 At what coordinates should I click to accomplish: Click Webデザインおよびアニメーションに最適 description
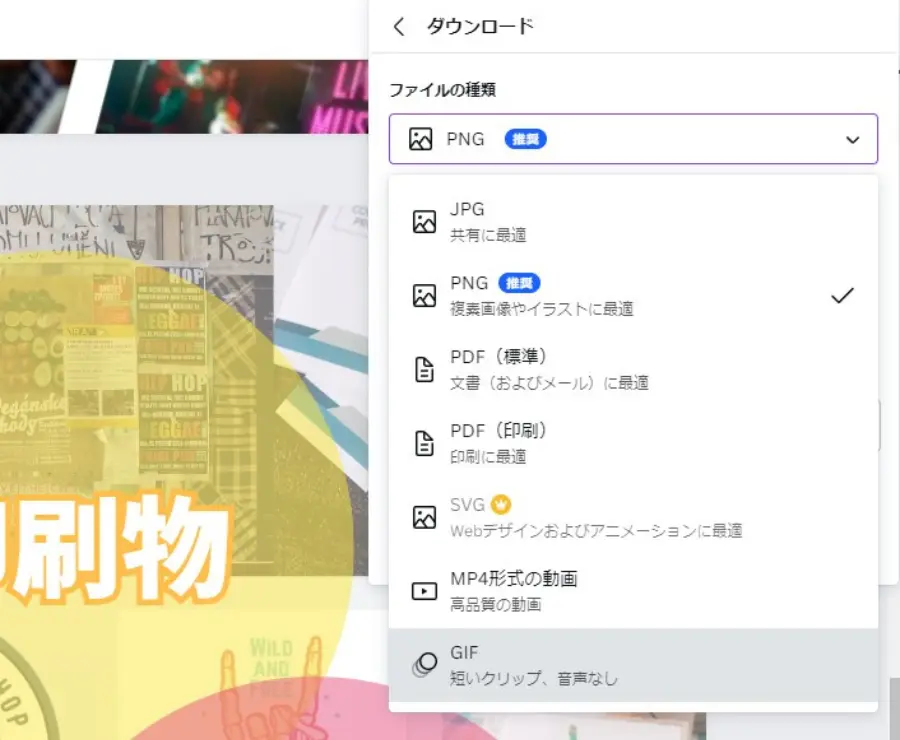[596, 530]
